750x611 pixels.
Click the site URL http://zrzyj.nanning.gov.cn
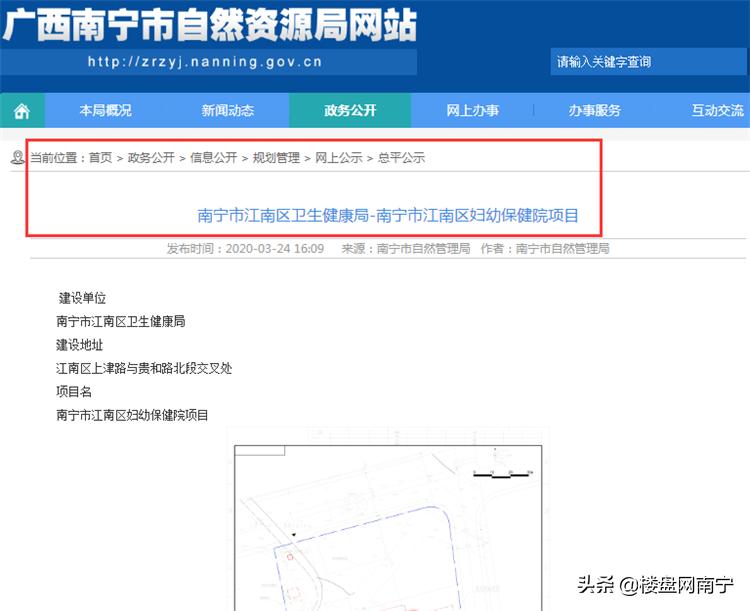tap(205, 62)
